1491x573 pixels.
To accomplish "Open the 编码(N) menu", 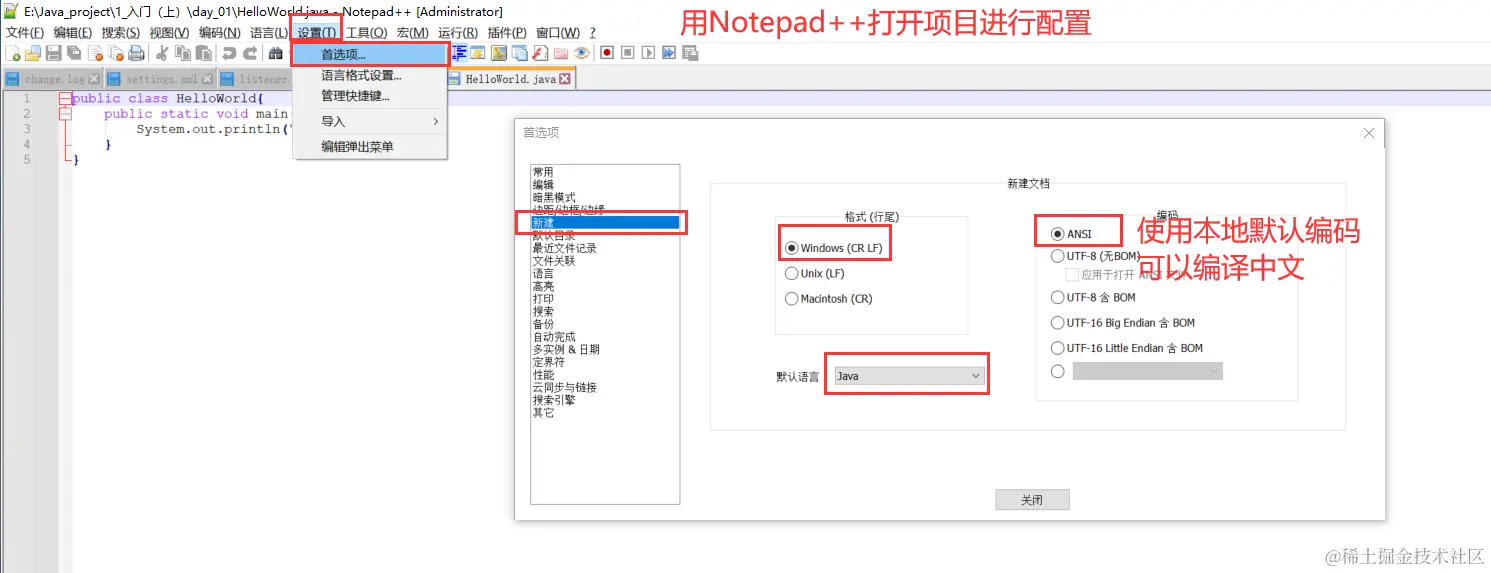I will point(219,33).
